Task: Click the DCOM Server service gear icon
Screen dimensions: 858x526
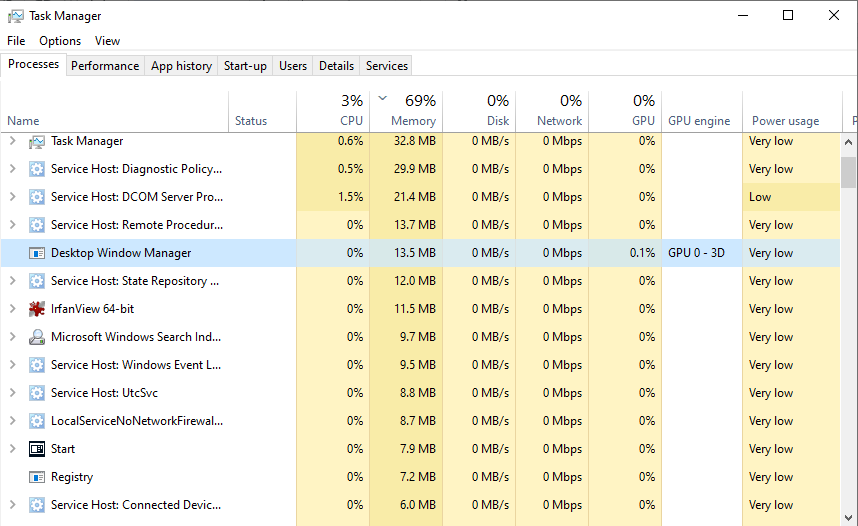Action: point(37,197)
